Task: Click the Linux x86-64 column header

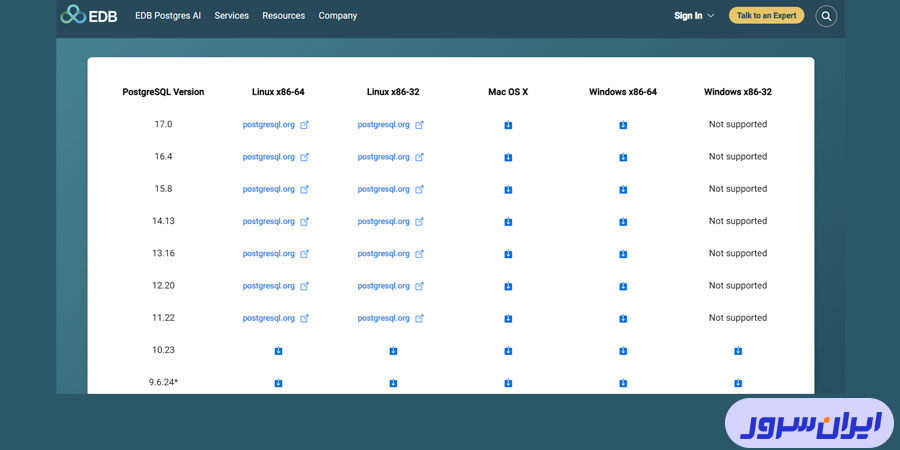Action: click(278, 92)
